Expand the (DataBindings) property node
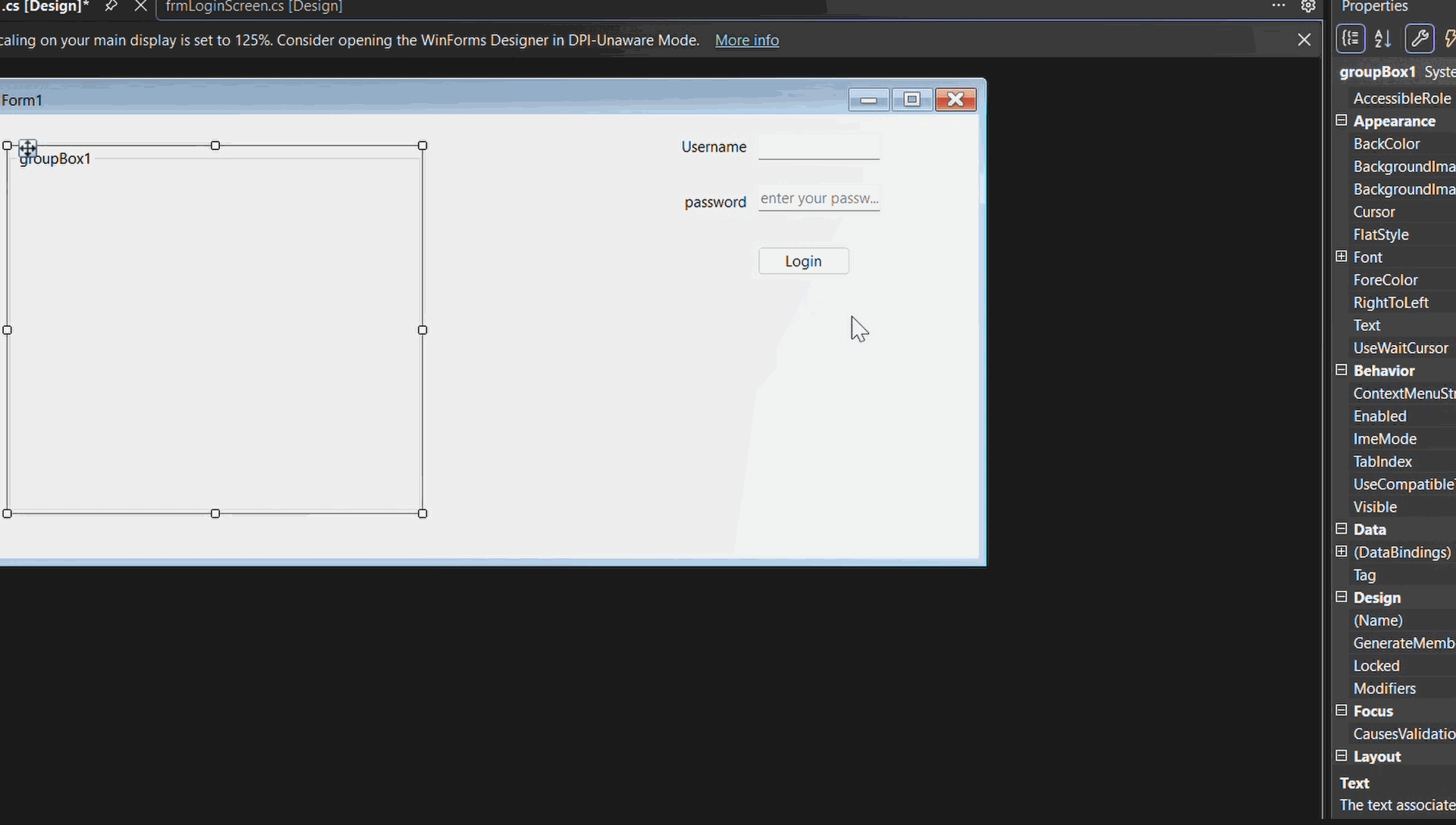Image resolution: width=1456 pixels, height=825 pixels. pos(1341,551)
